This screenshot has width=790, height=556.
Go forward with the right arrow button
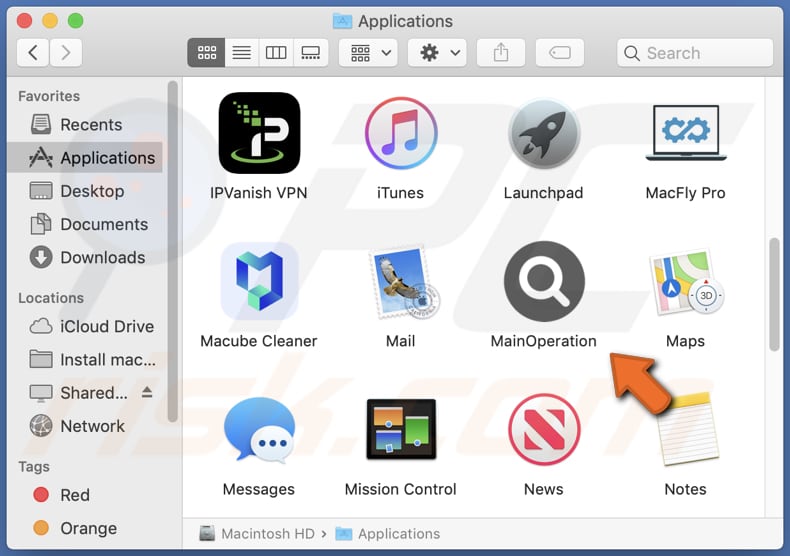[x=65, y=52]
